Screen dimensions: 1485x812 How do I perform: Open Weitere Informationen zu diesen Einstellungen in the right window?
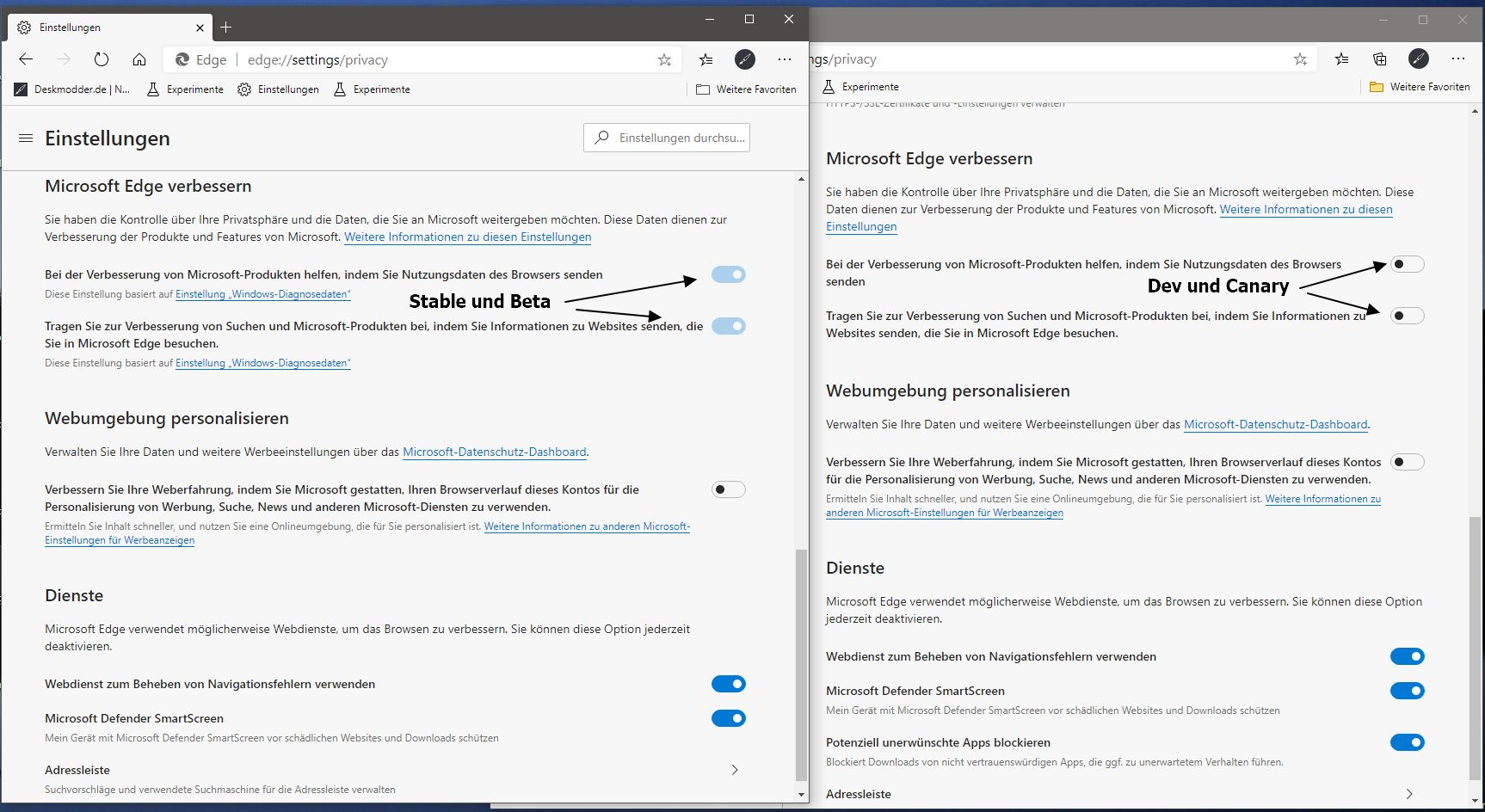(x=1109, y=218)
